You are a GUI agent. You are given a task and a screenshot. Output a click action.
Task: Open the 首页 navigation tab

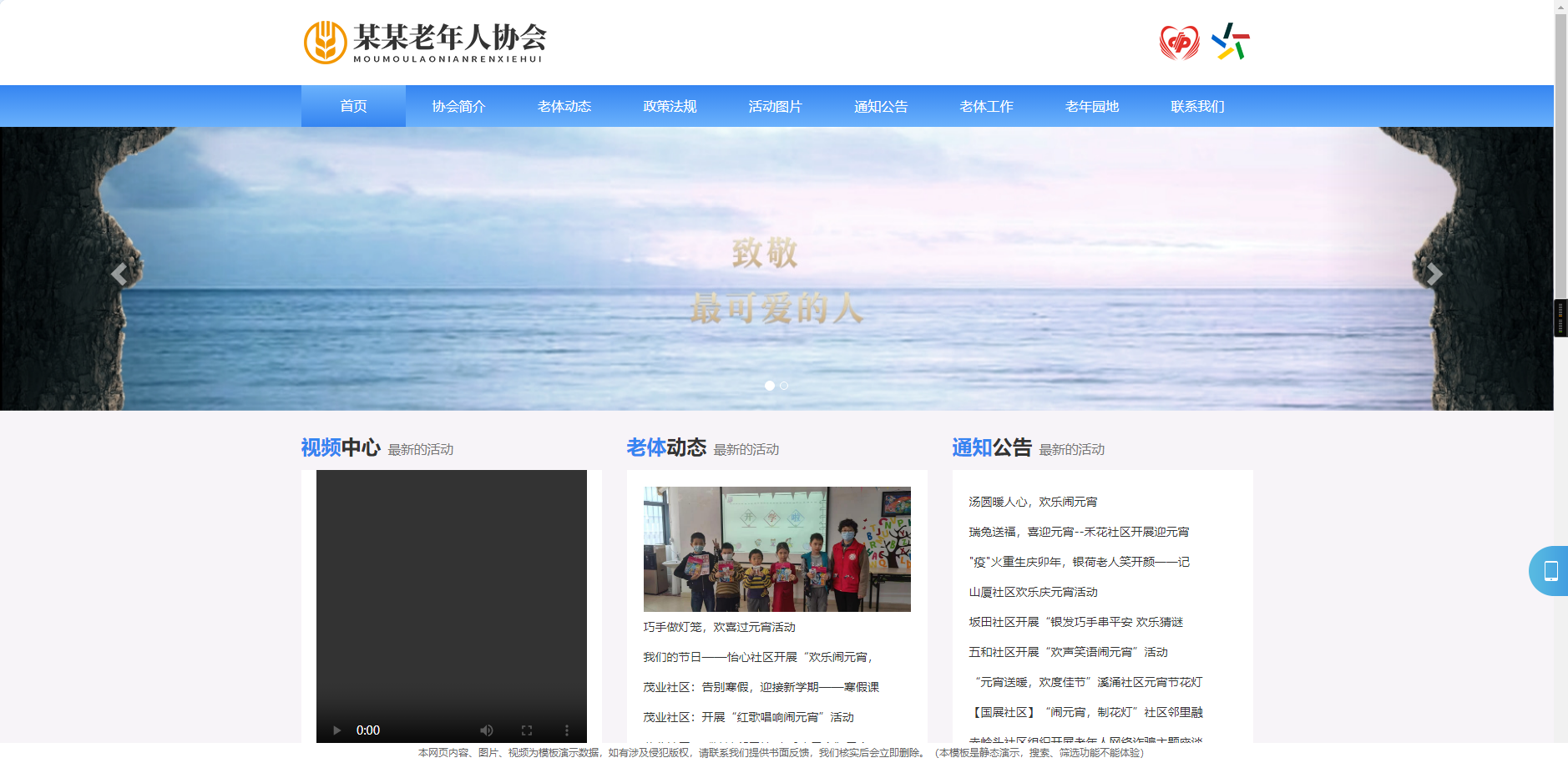coord(353,106)
